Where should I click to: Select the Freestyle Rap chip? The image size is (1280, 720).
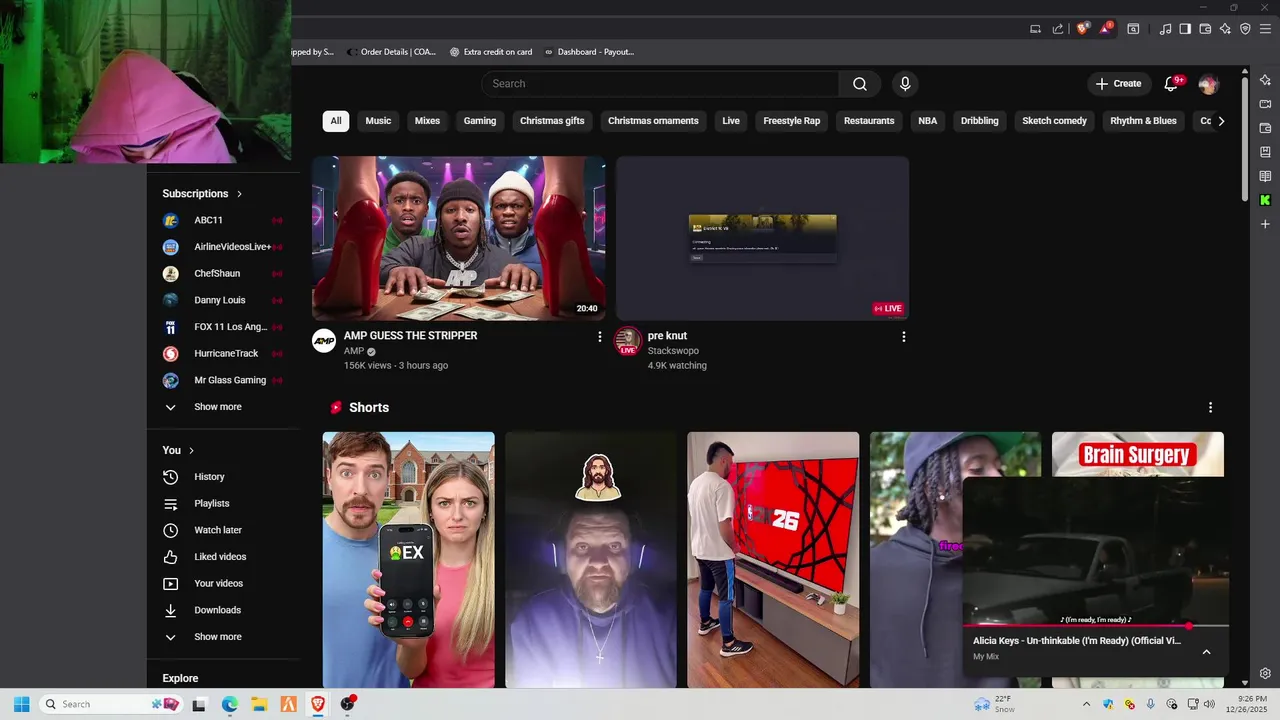click(x=792, y=121)
